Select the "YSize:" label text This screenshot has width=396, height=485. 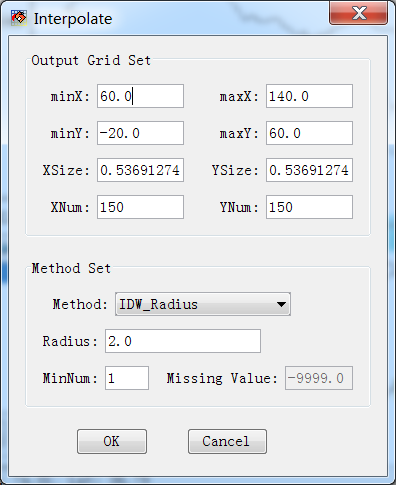pyautogui.click(x=235, y=171)
